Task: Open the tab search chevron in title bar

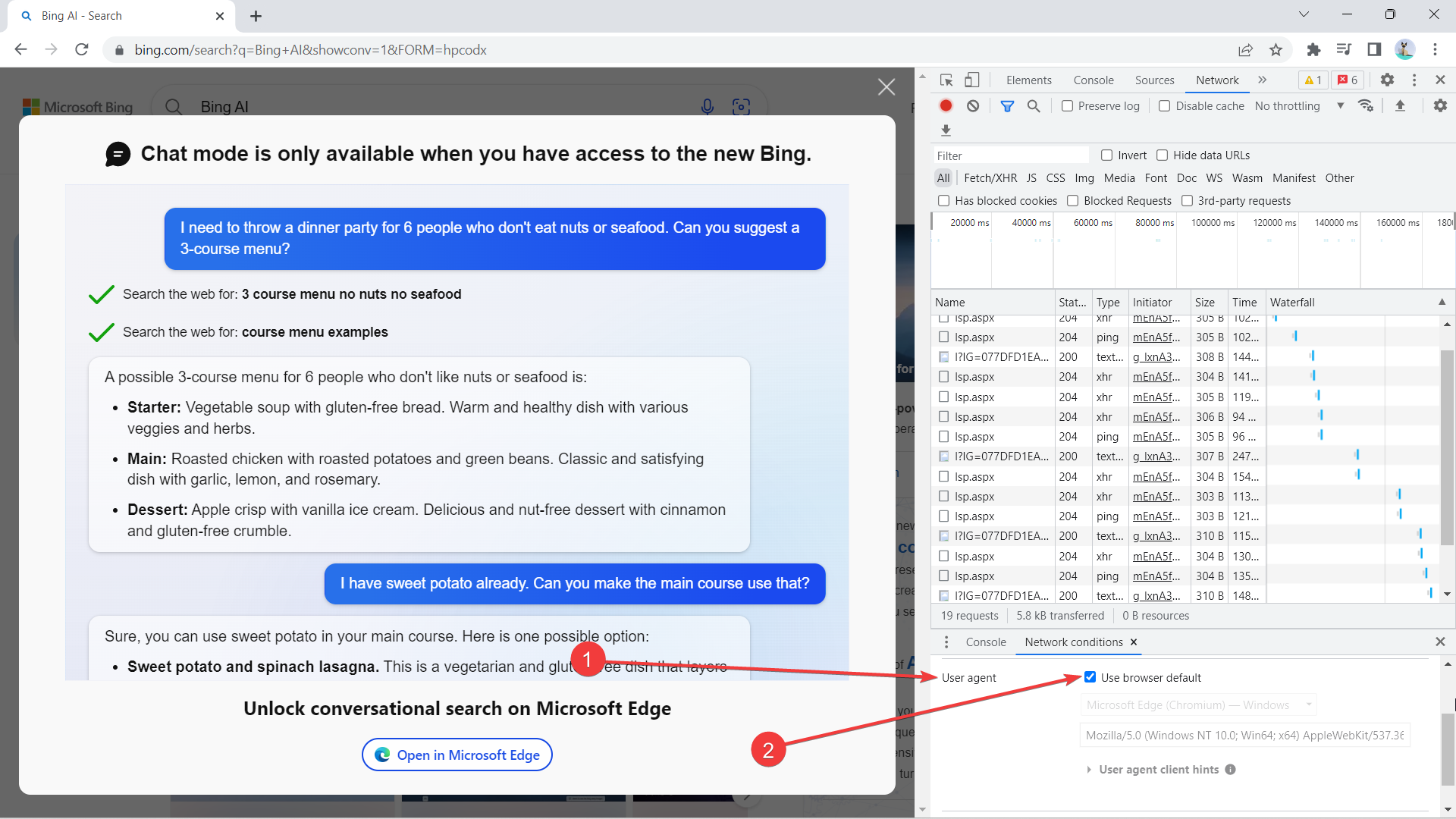Action: [x=1304, y=14]
